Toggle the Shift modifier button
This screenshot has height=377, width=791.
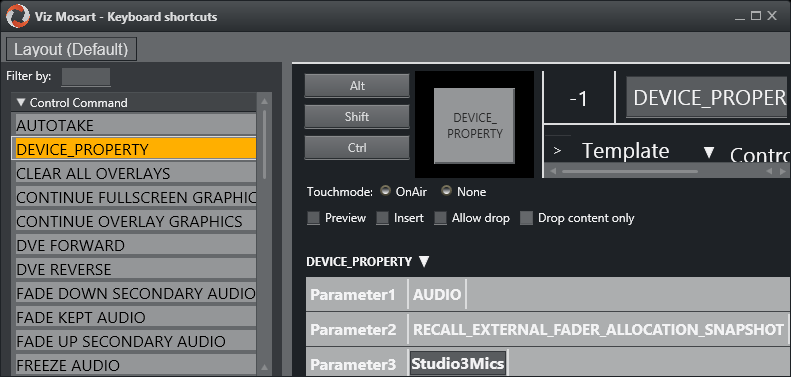tap(357, 117)
